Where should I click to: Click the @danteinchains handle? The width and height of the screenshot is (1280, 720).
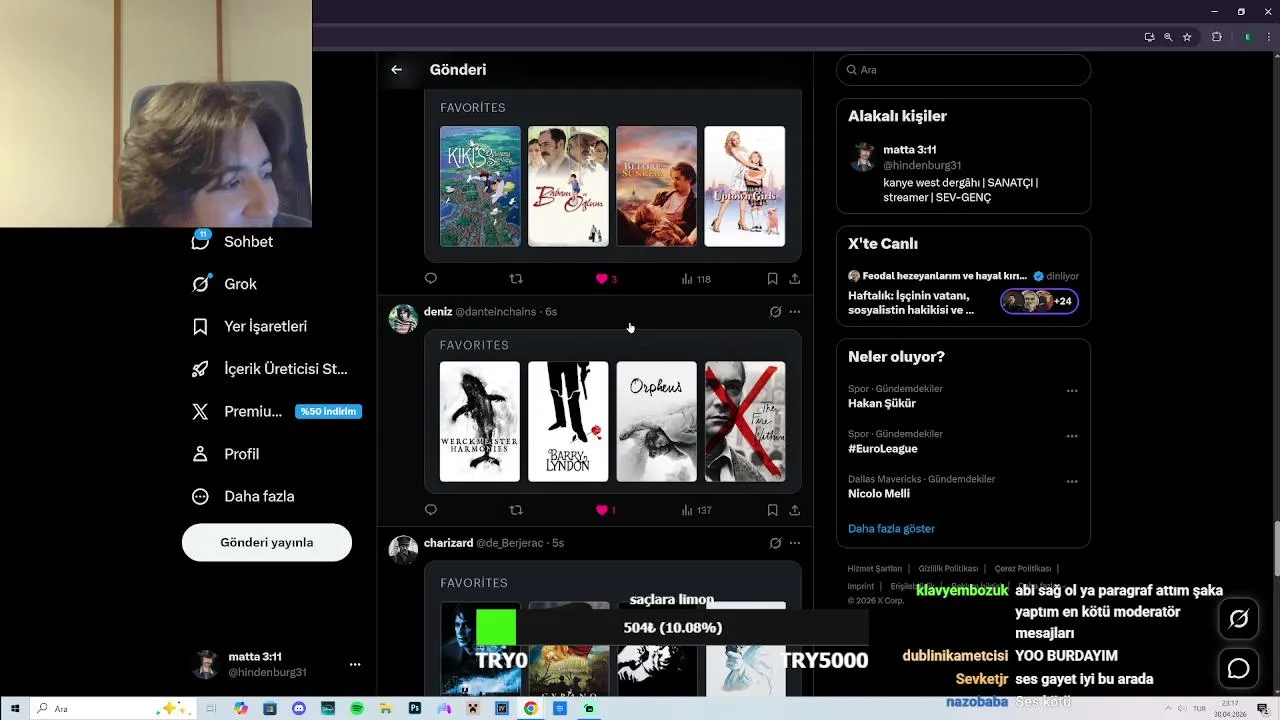[496, 312]
